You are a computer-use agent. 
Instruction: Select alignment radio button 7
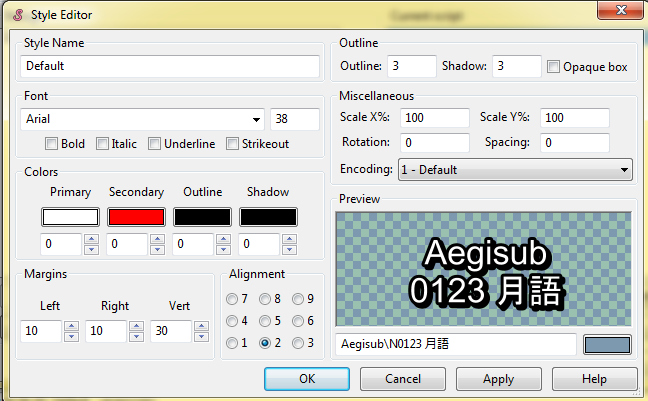(x=232, y=299)
